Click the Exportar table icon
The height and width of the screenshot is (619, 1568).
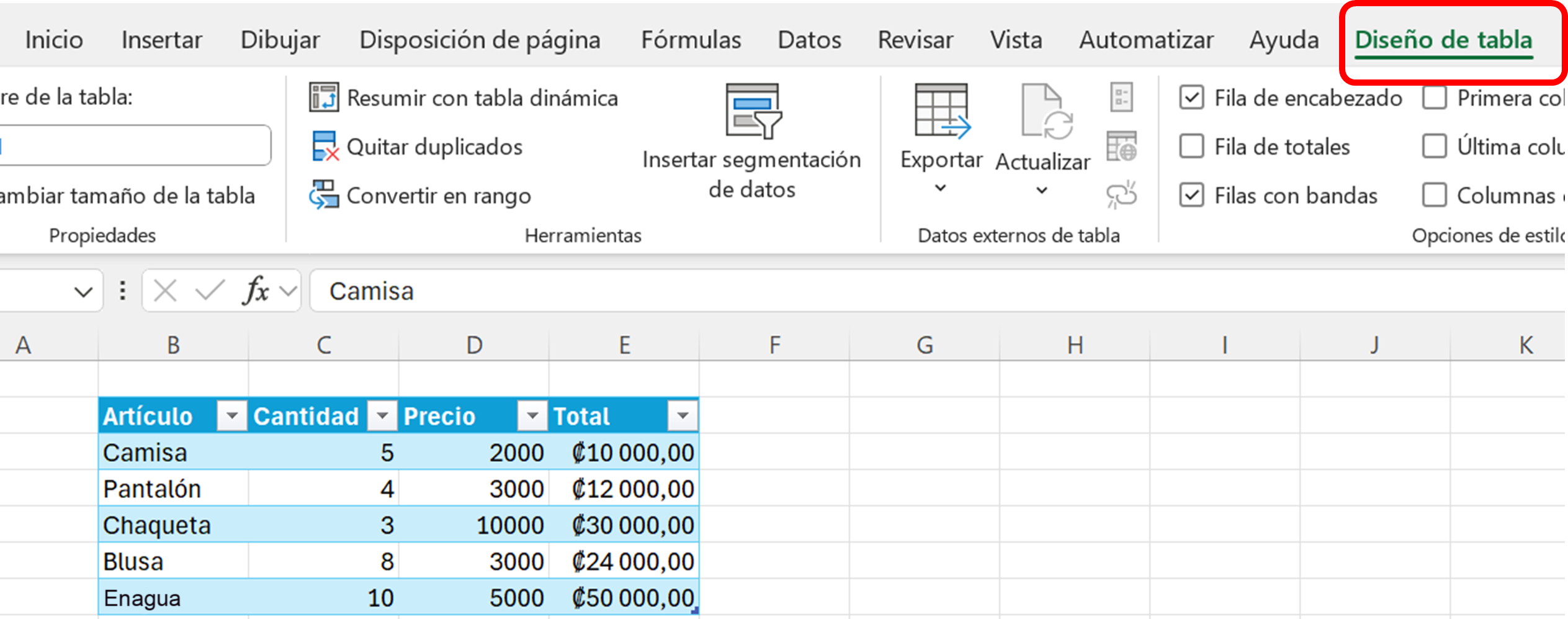coord(941,112)
